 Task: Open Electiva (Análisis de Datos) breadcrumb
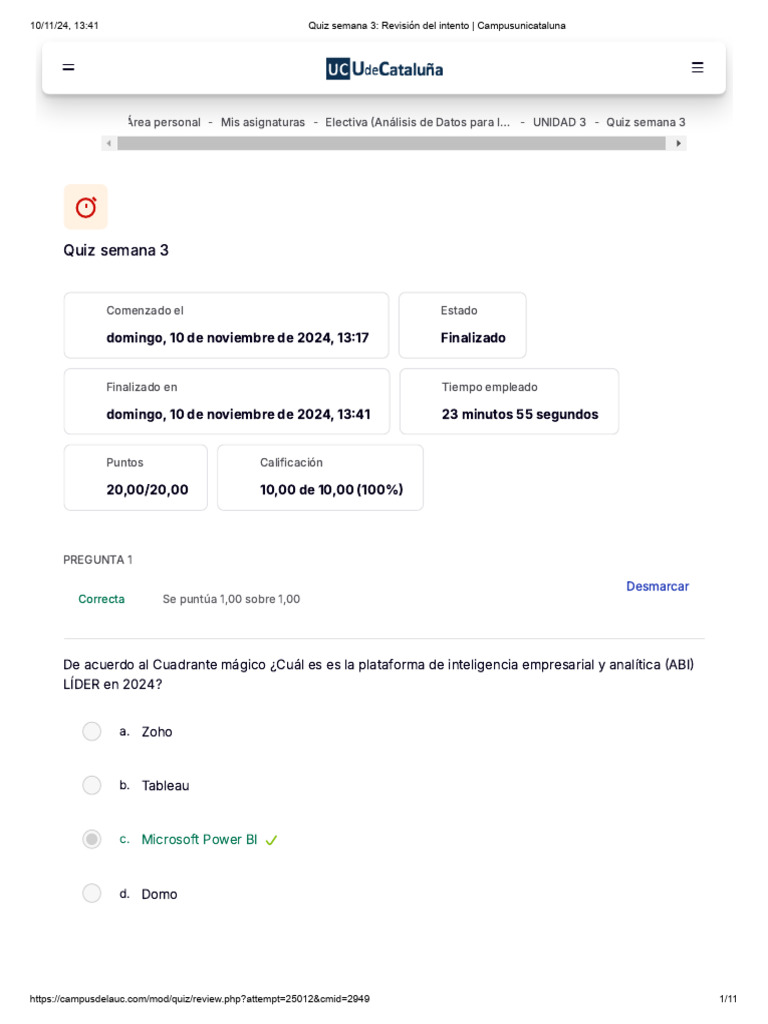[x=417, y=122]
